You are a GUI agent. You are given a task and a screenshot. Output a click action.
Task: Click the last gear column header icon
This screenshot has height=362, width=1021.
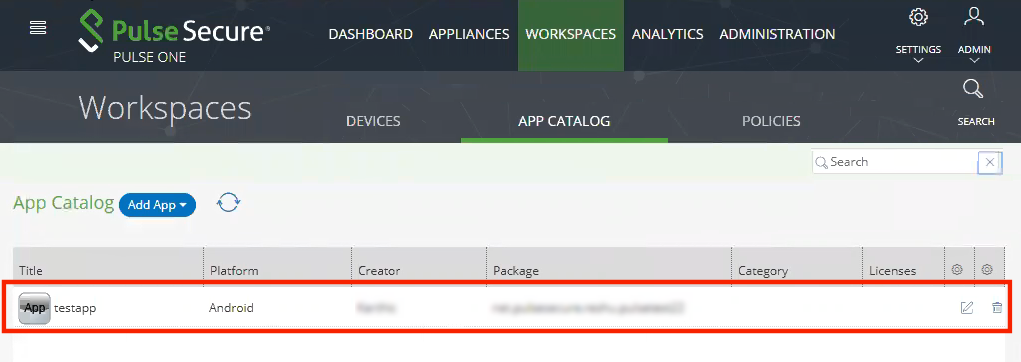(987, 270)
